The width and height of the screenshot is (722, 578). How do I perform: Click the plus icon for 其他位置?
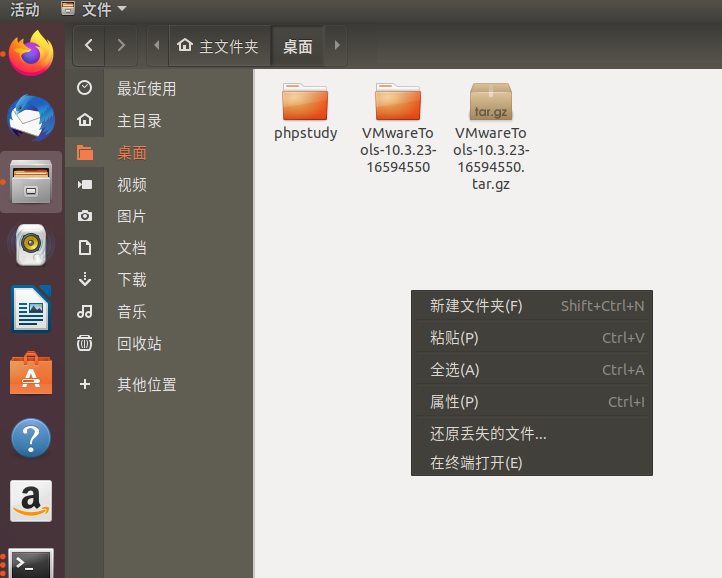85,384
